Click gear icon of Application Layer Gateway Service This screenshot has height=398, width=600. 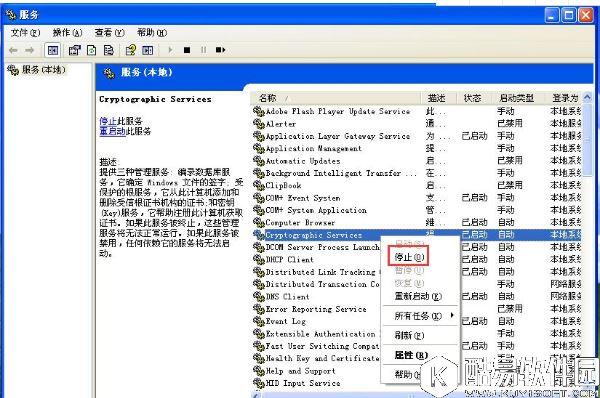coord(259,136)
